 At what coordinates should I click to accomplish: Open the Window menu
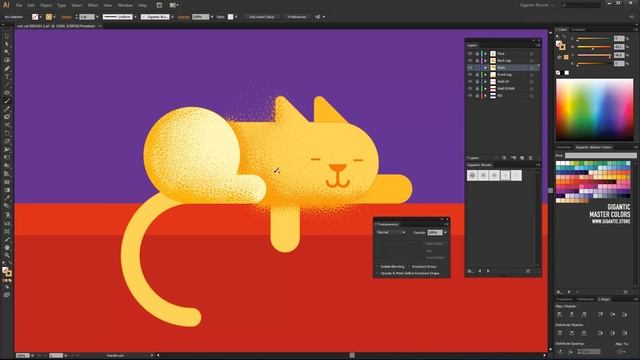tap(125, 5)
